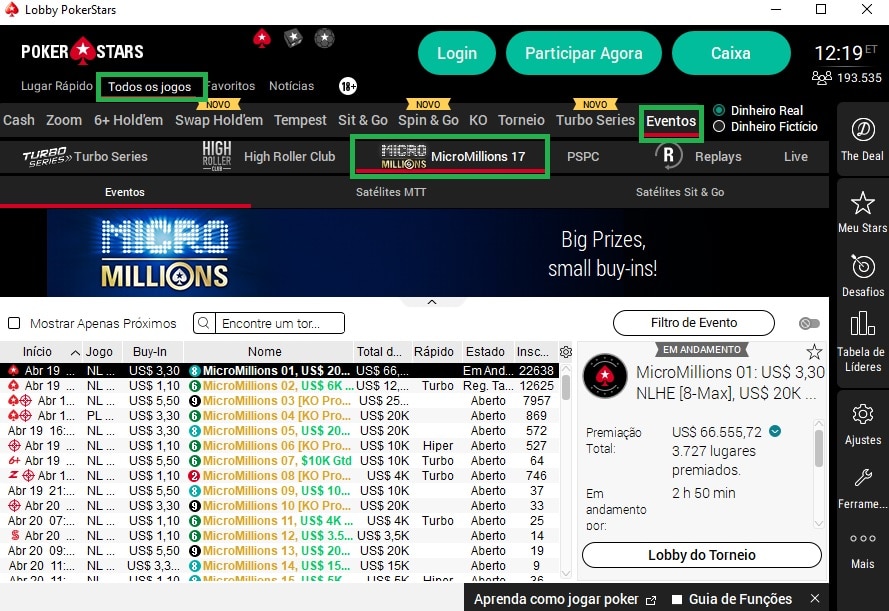Switch to Turbo Series top category
This screenshot has width=889, height=611.
coord(595,120)
